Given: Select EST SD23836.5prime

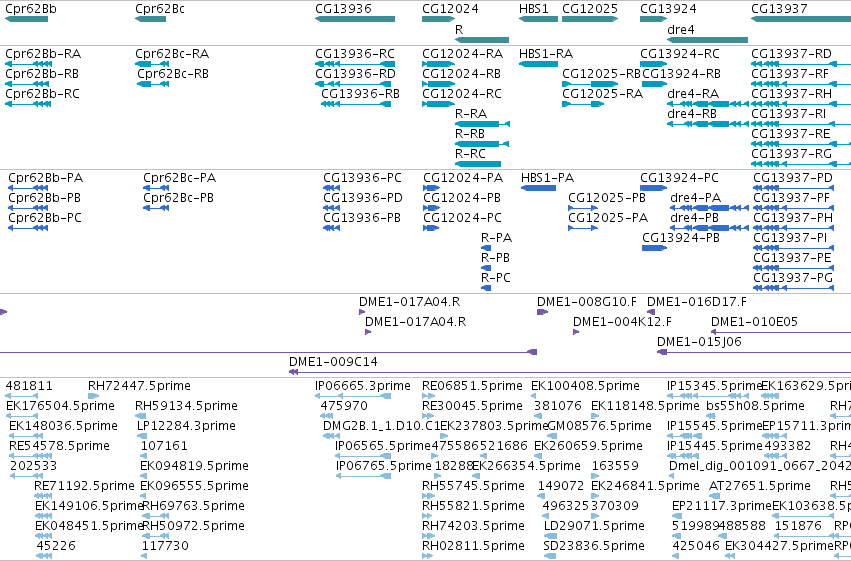Looking at the screenshot, I should pos(594,546).
